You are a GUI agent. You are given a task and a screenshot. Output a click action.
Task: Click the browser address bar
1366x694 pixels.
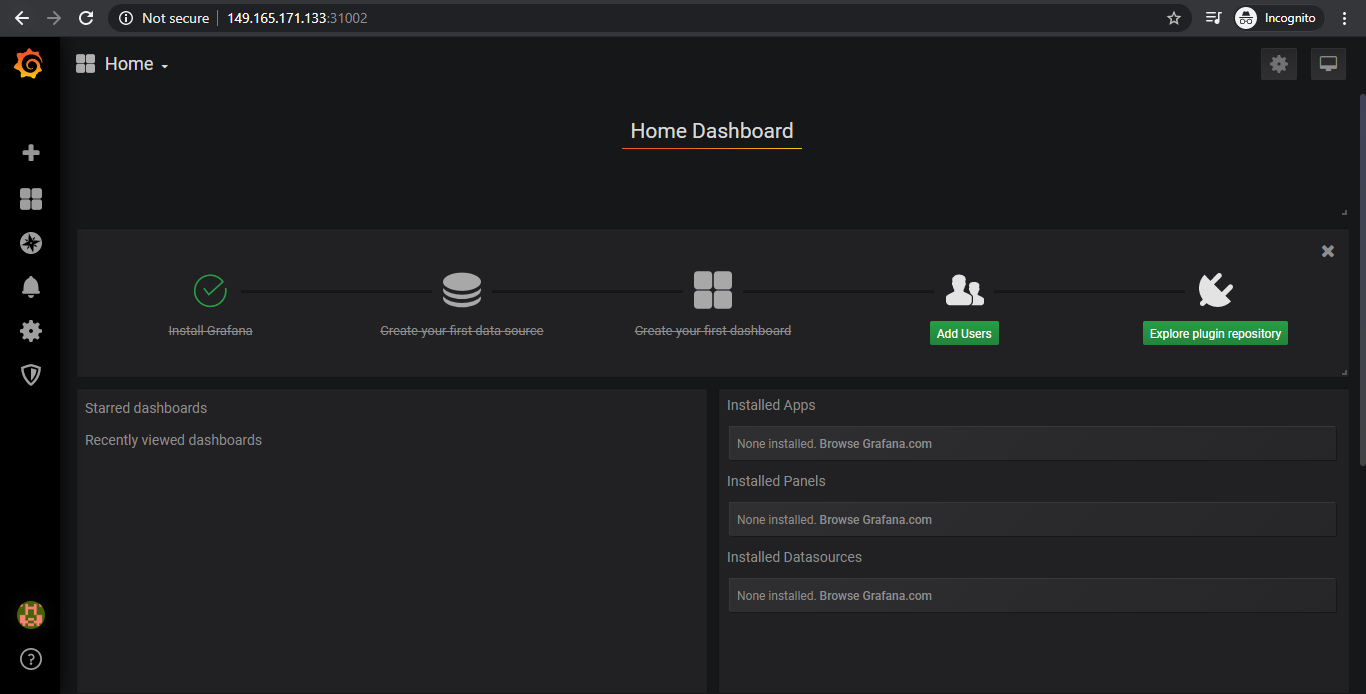point(300,17)
